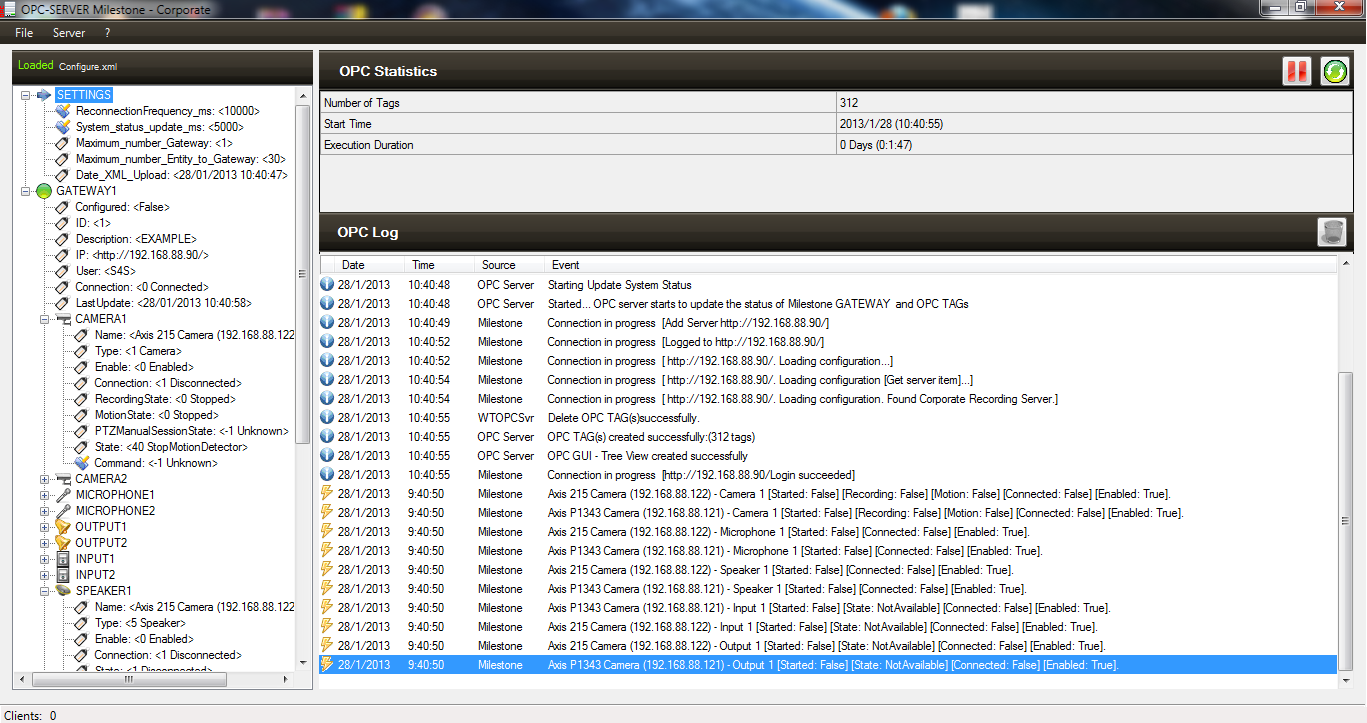Viewport: 1367px width, 723px height.
Task: Expand the OUTPUT1 tree node
Action: [45, 527]
